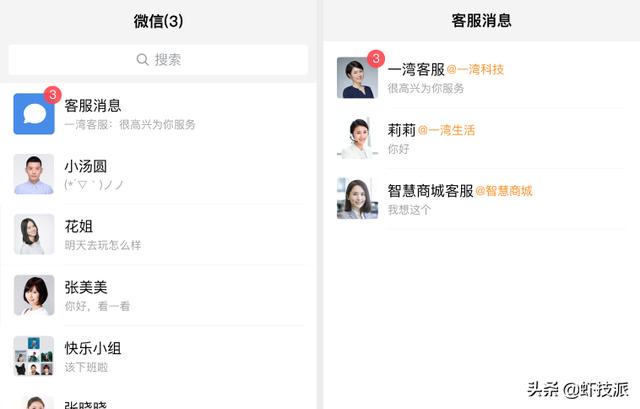Select 张美美's profile avatar
Screen dimensions: 640x409
(34, 296)
